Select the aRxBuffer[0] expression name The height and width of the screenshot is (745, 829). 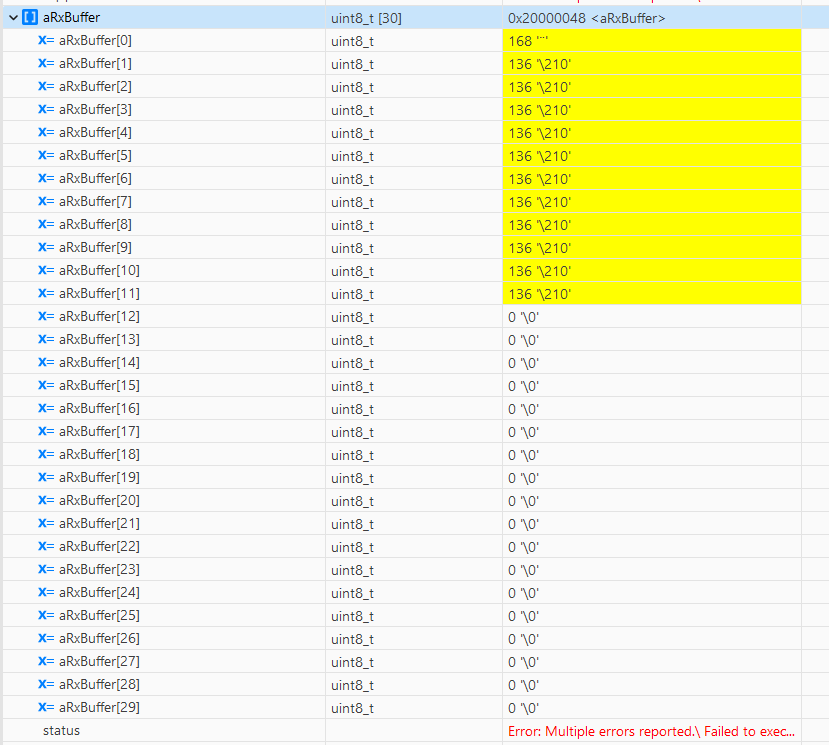95,40
